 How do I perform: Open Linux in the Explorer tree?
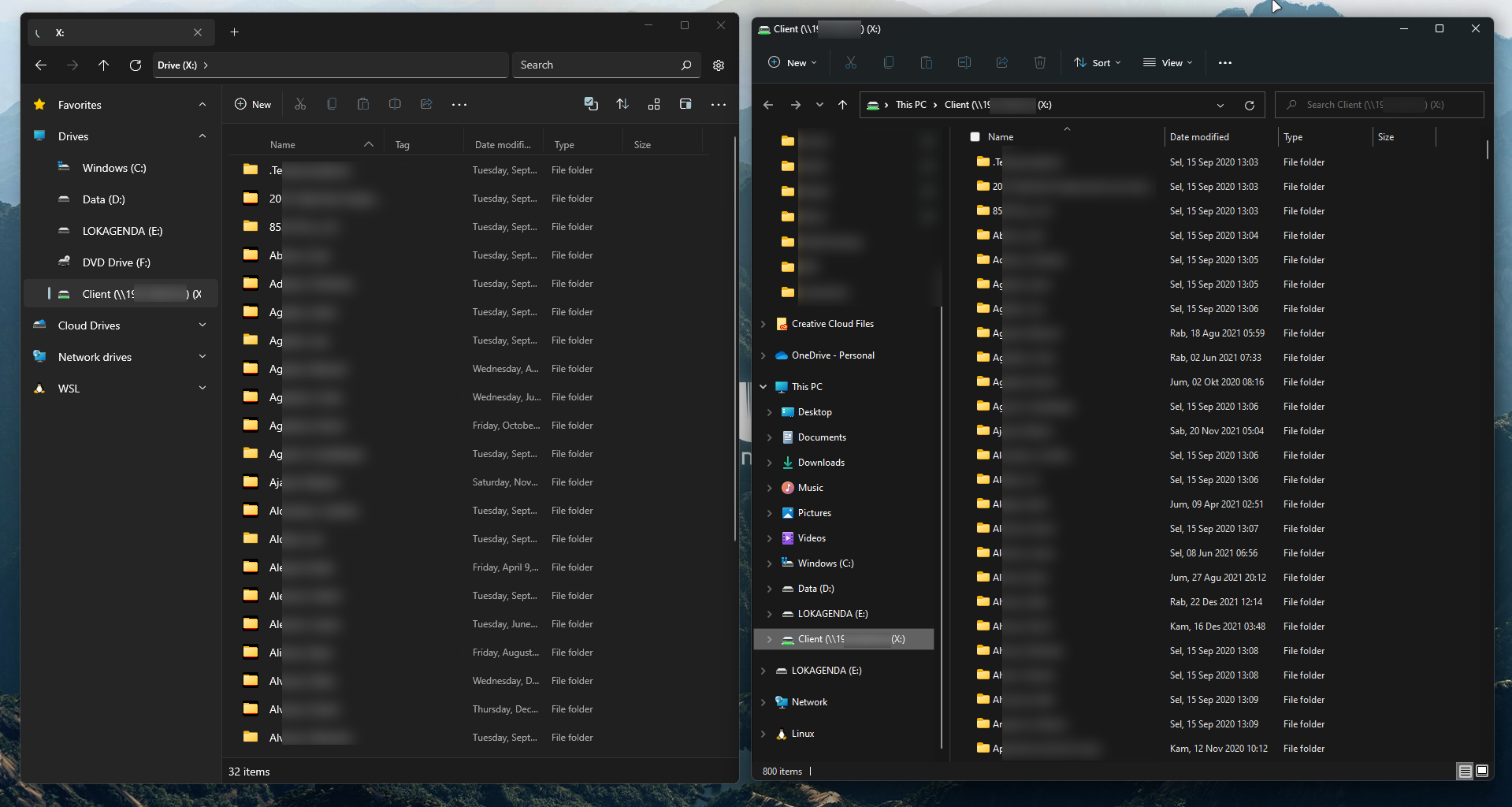pos(803,734)
